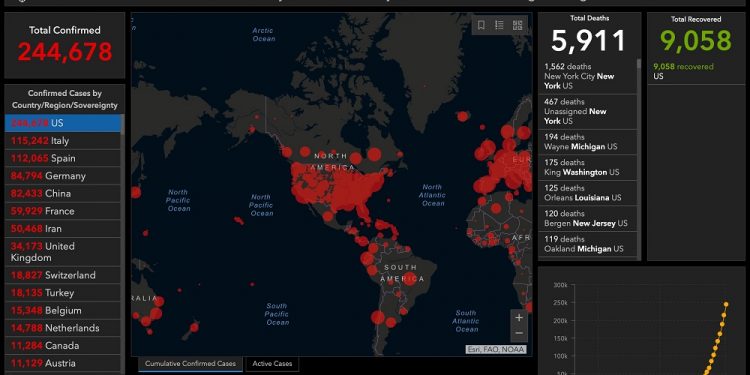Click the Total Confirmed 244,678 figure
The image size is (750, 375).
(65, 52)
